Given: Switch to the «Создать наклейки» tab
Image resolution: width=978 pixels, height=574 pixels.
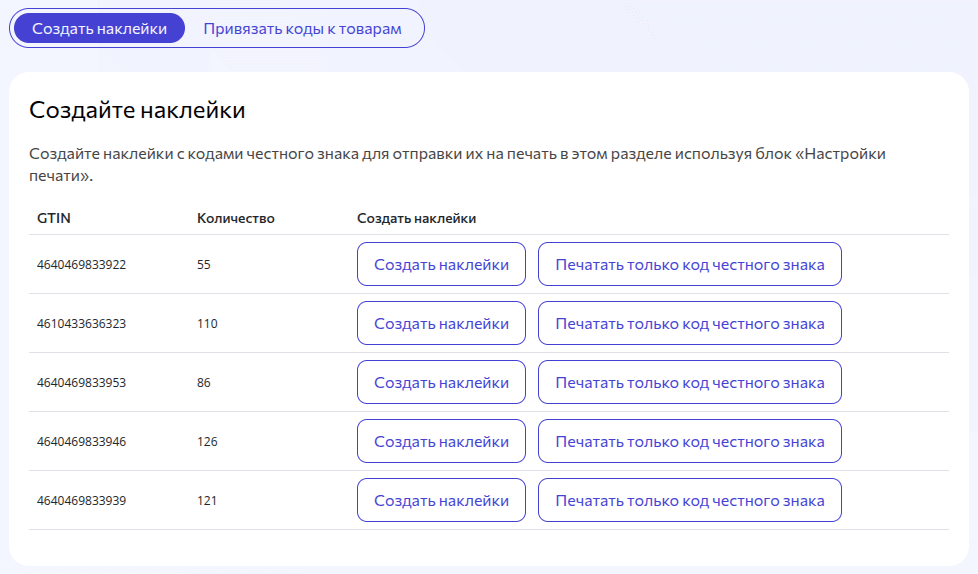Looking at the screenshot, I should tap(98, 29).
